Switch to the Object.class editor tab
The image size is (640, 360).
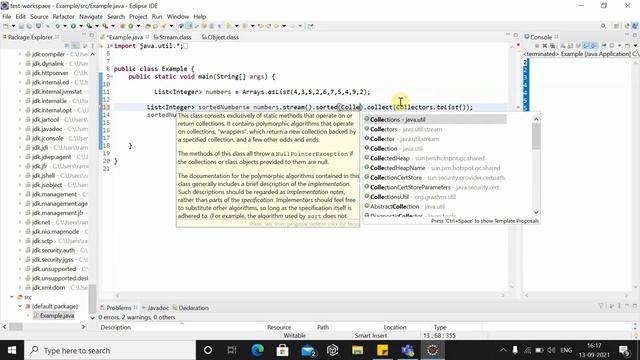click(220, 37)
